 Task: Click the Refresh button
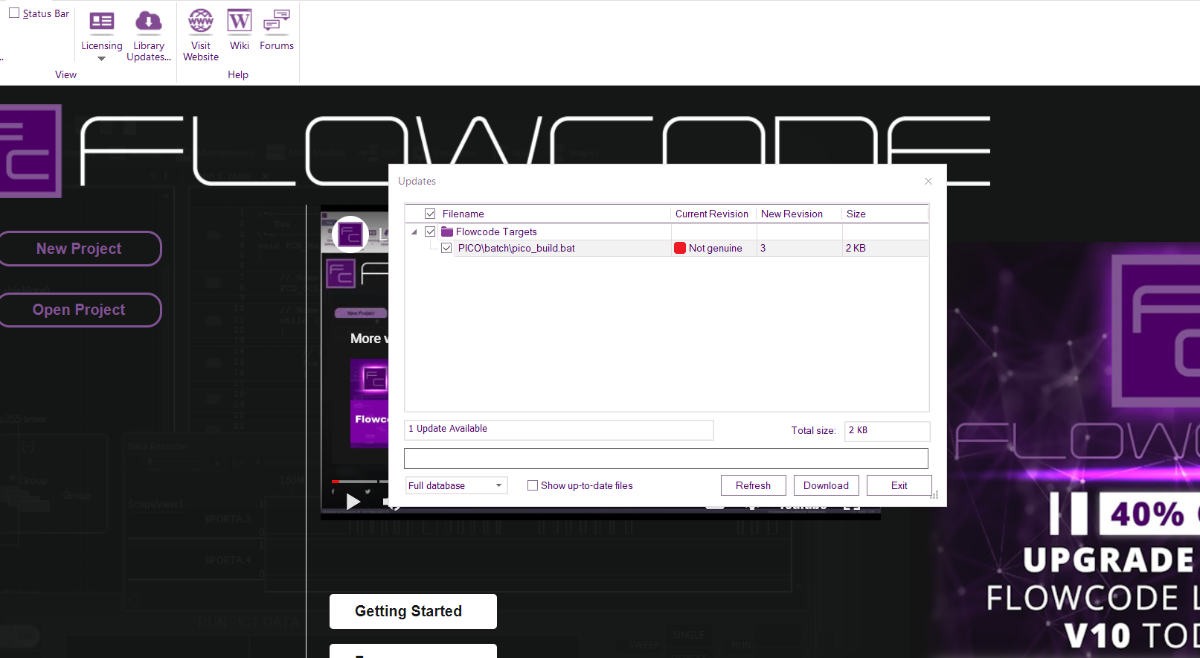click(753, 486)
